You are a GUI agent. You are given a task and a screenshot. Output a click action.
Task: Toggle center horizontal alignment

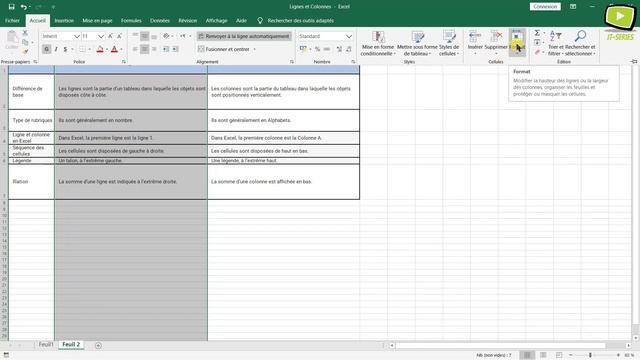point(144,49)
